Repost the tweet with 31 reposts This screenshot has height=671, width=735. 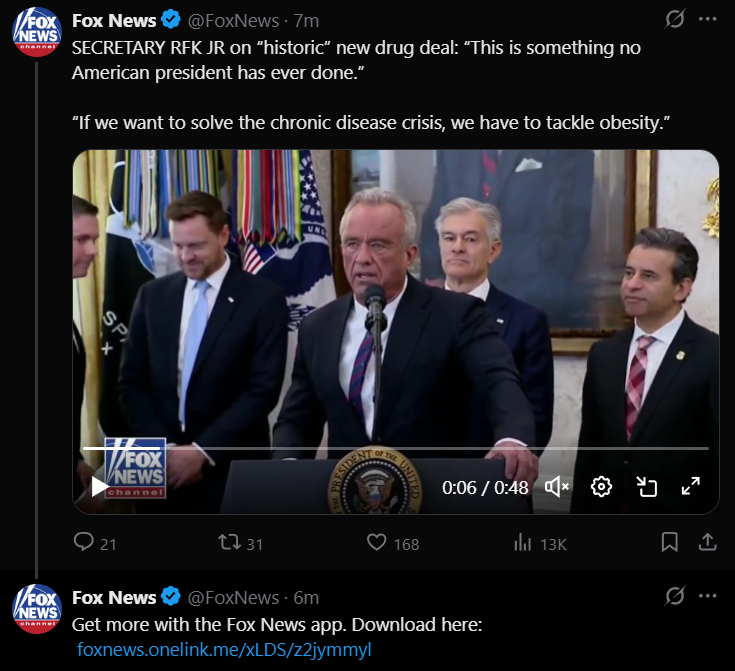229,543
